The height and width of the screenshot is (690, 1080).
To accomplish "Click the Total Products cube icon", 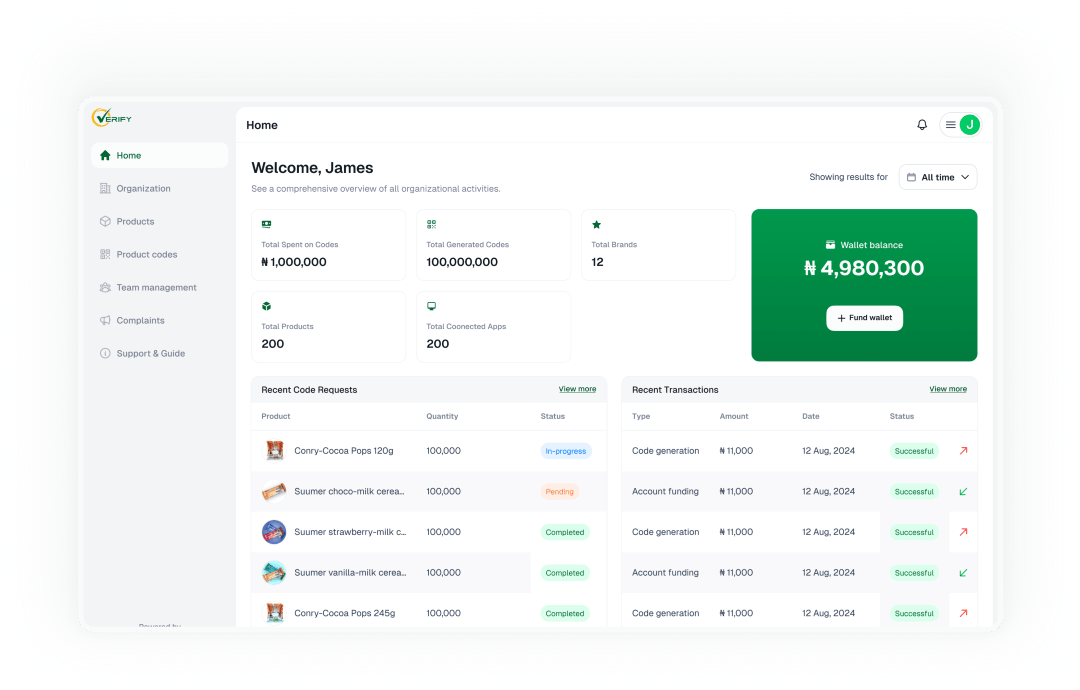I will (x=266, y=306).
